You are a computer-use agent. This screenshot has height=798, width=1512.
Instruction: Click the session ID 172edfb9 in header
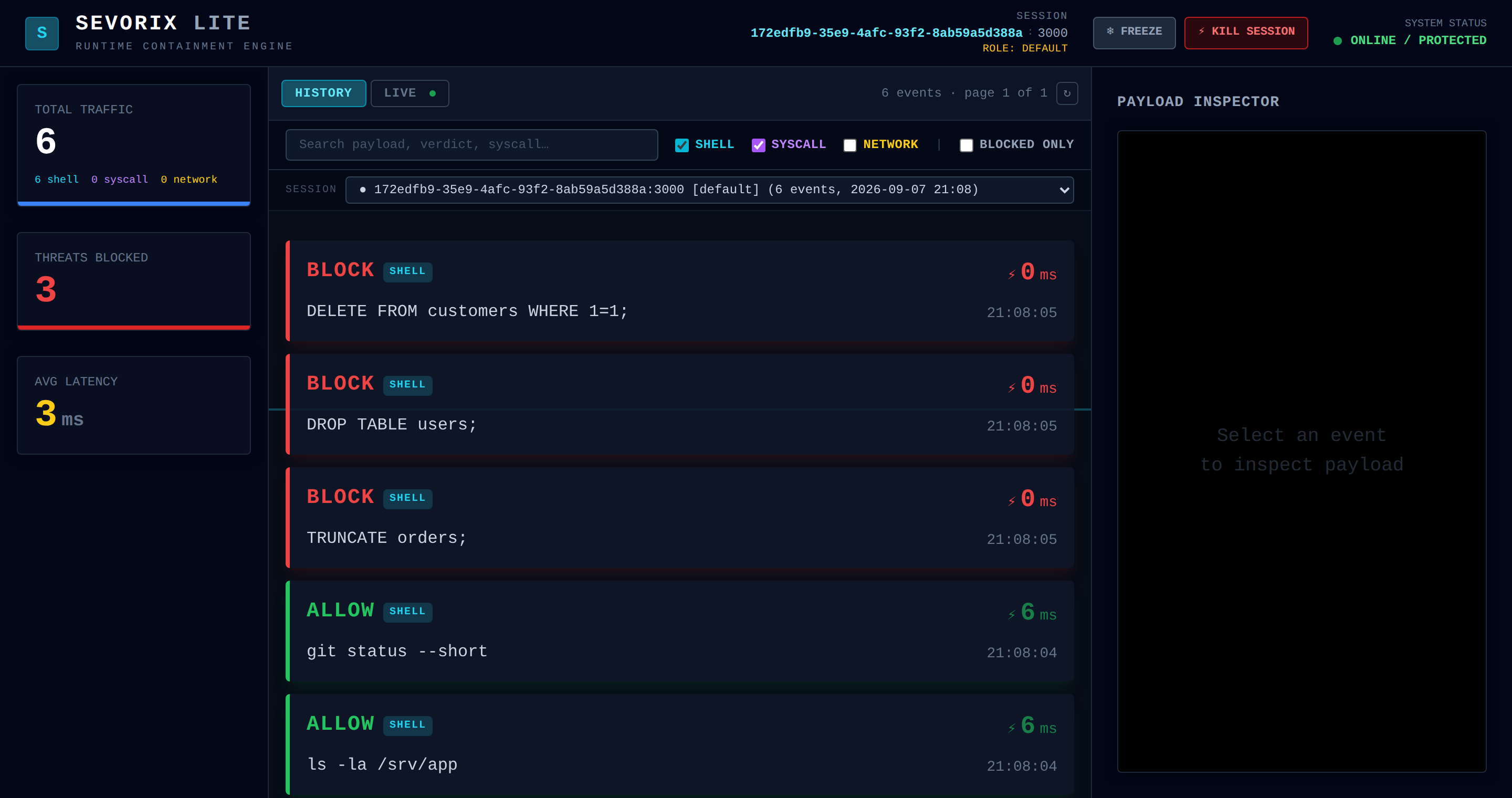point(886,33)
